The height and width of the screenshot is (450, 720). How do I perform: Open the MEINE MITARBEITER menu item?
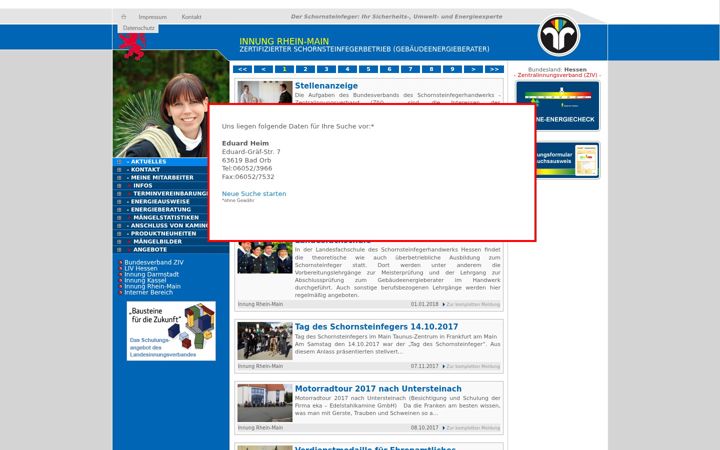[x=162, y=178]
